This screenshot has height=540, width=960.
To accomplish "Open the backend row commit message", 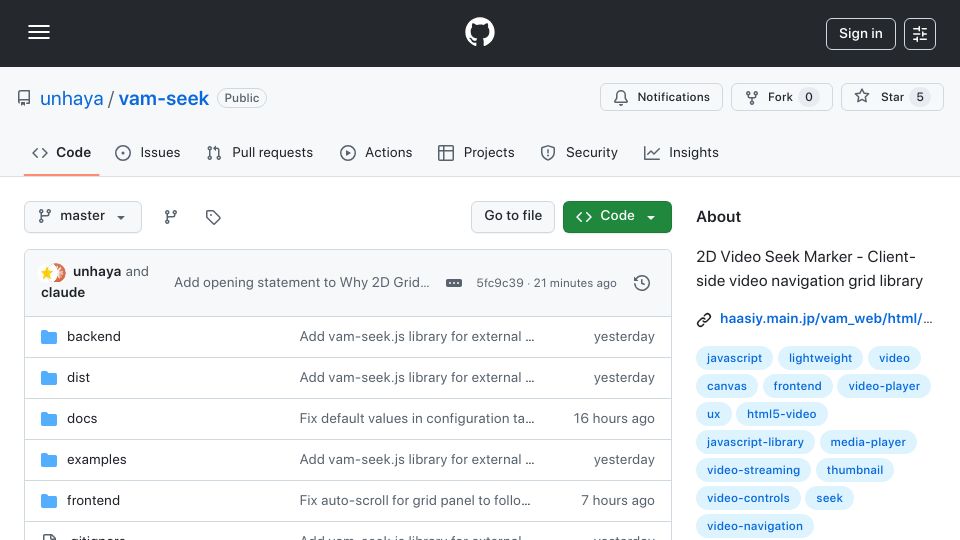I will (x=416, y=336).
